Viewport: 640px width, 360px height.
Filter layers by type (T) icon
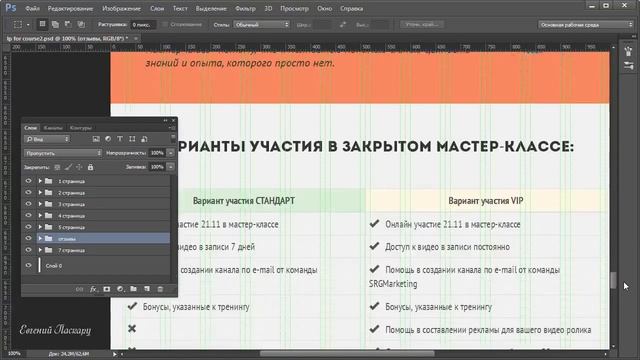click(x=120, y=139)
